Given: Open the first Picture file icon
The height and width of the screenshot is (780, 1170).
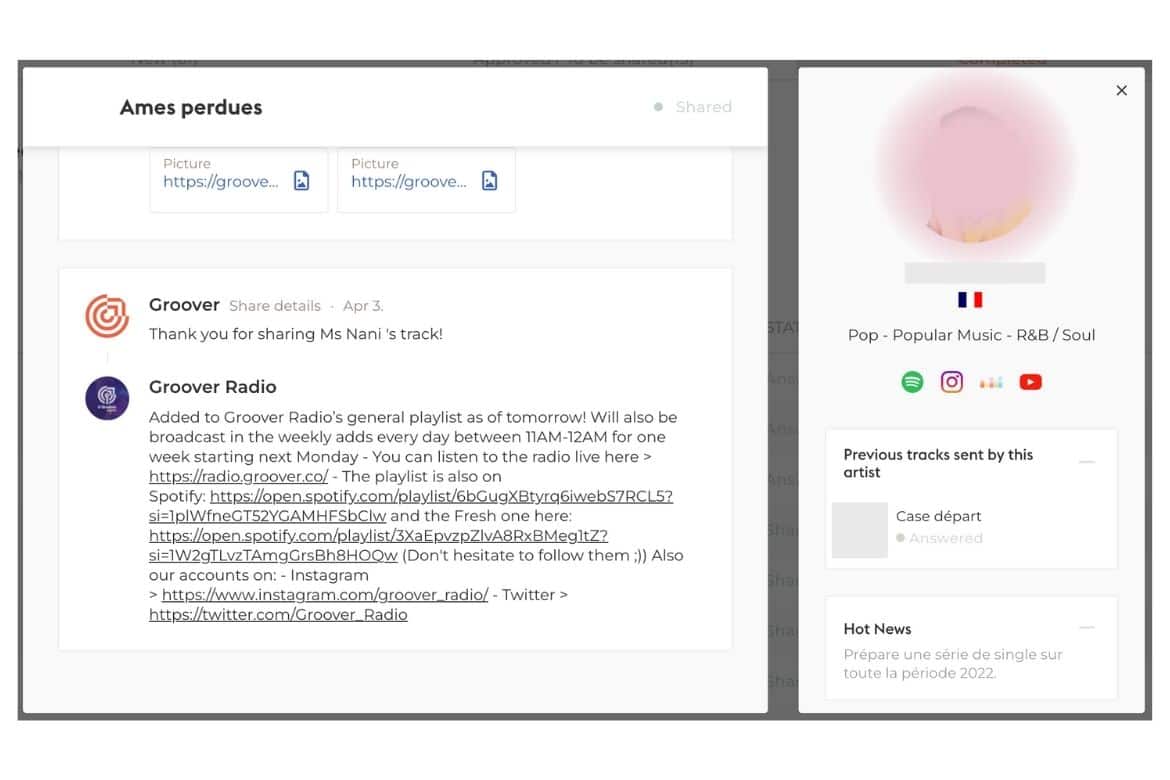Looking at the screenshot, I should point(301,181).
